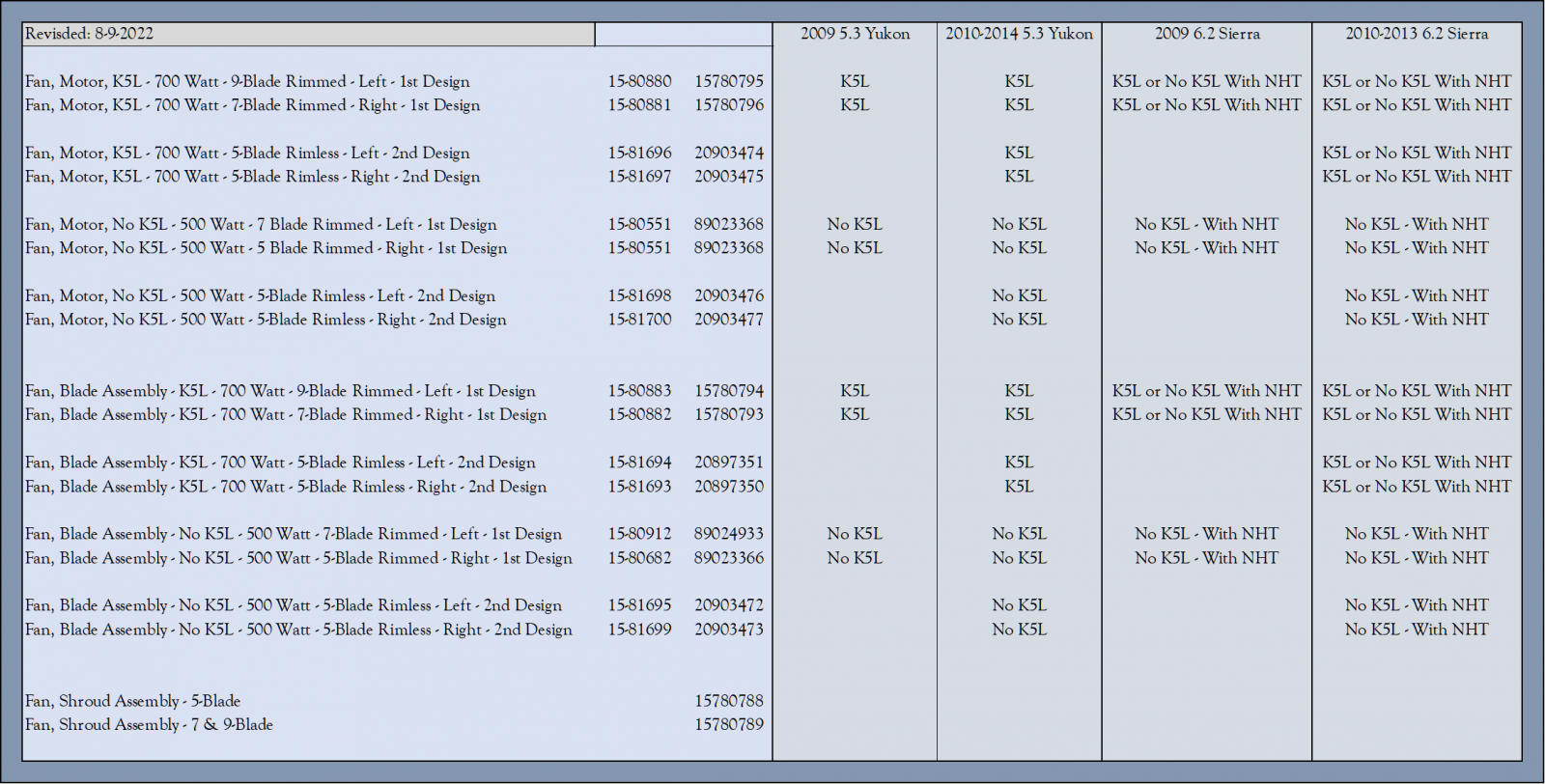The width and height of the screenshot is (1545, 784).
Task: Click GM number 20903476
Action: pos(729,296)
